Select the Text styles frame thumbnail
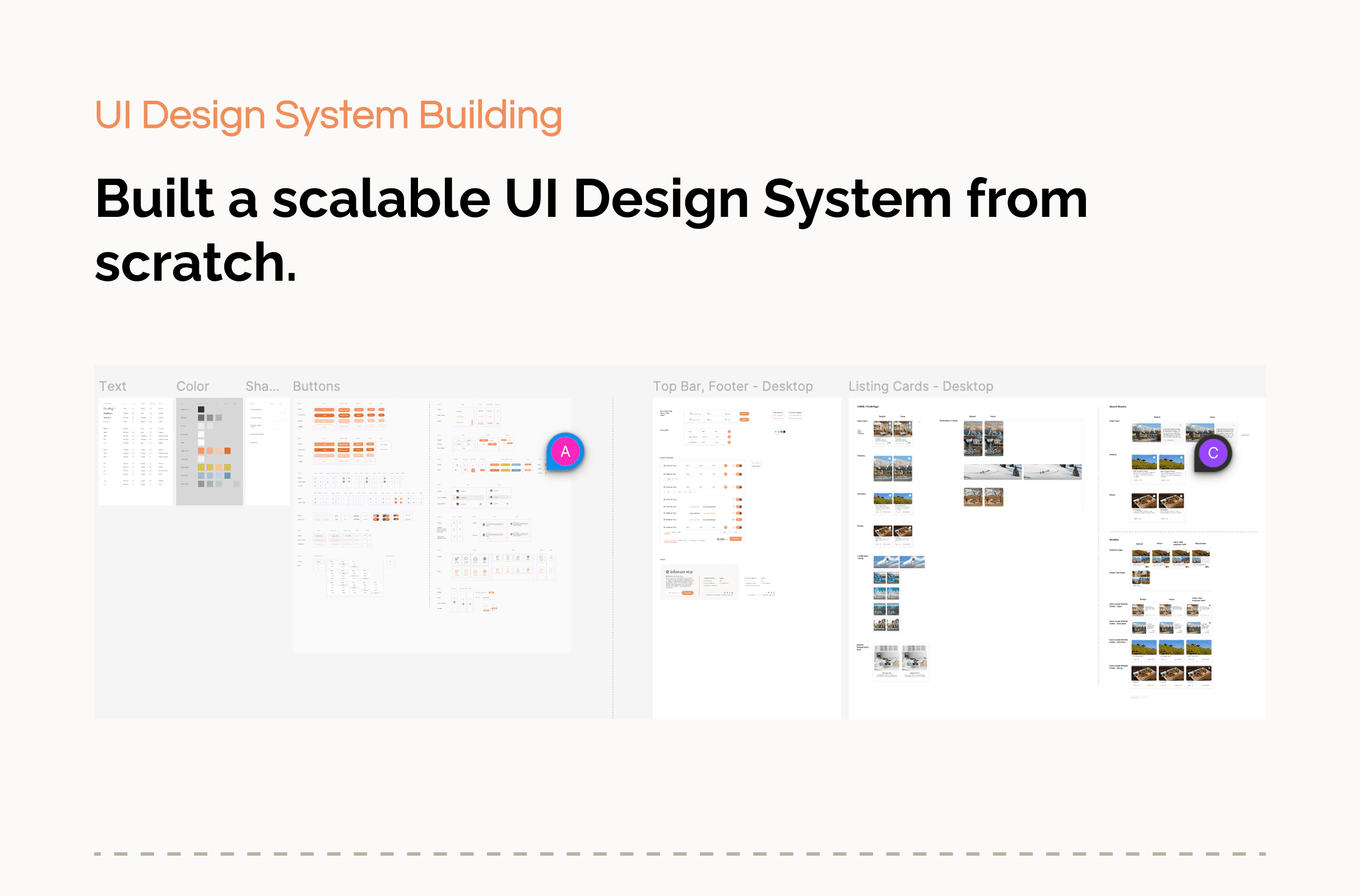This screenshot has height=896, width=1360. (x=135, y=452)
